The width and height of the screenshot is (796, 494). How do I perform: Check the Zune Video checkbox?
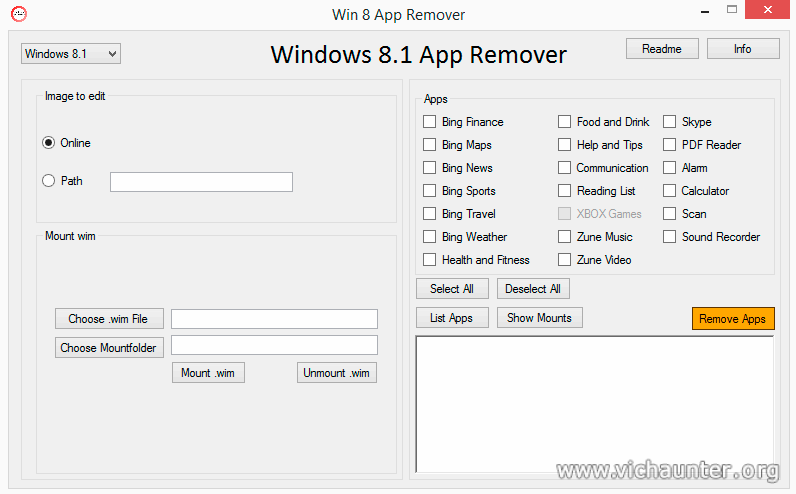[565, 260]
